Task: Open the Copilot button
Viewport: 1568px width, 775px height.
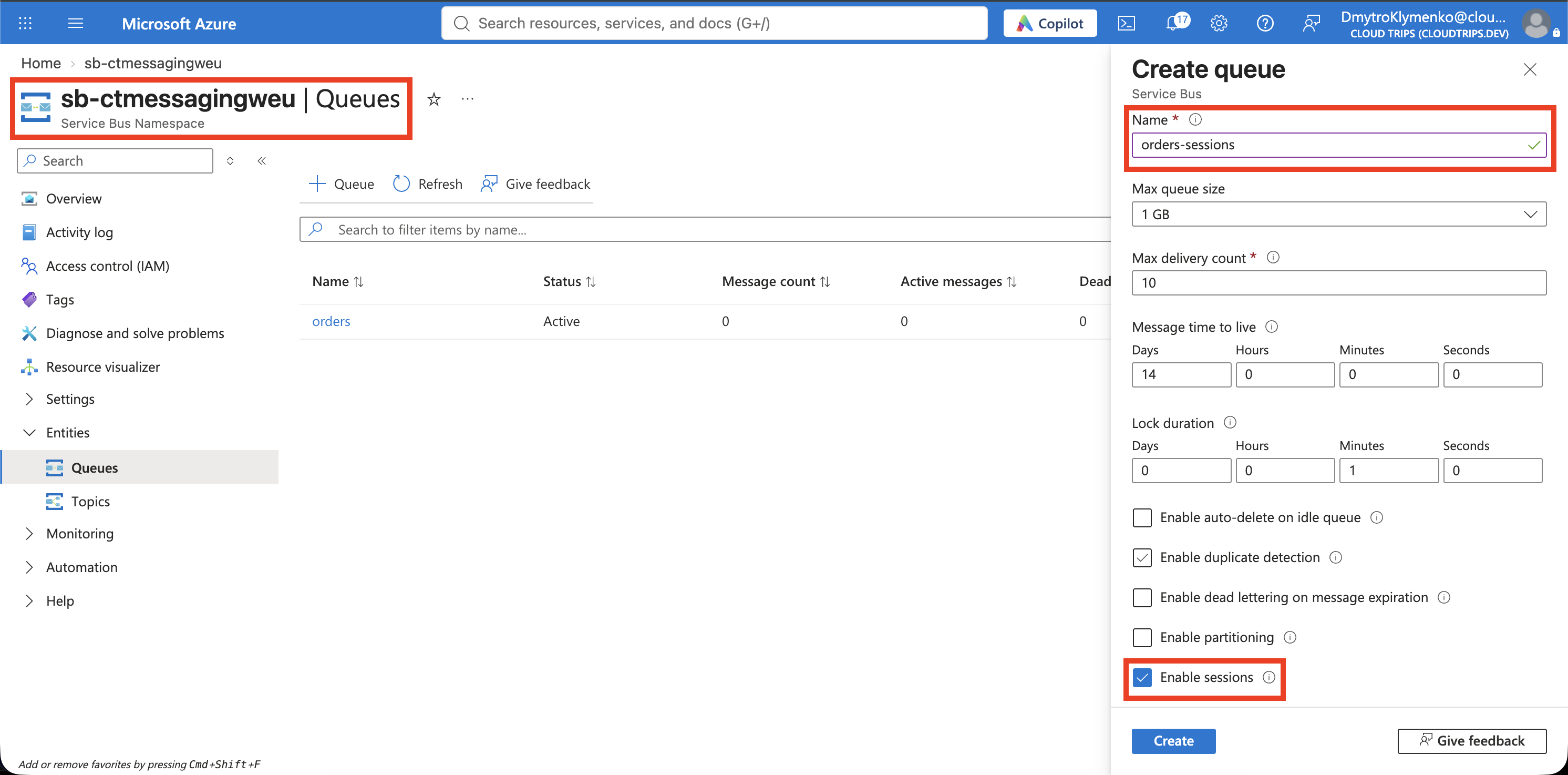Action: pos(1050,23)
